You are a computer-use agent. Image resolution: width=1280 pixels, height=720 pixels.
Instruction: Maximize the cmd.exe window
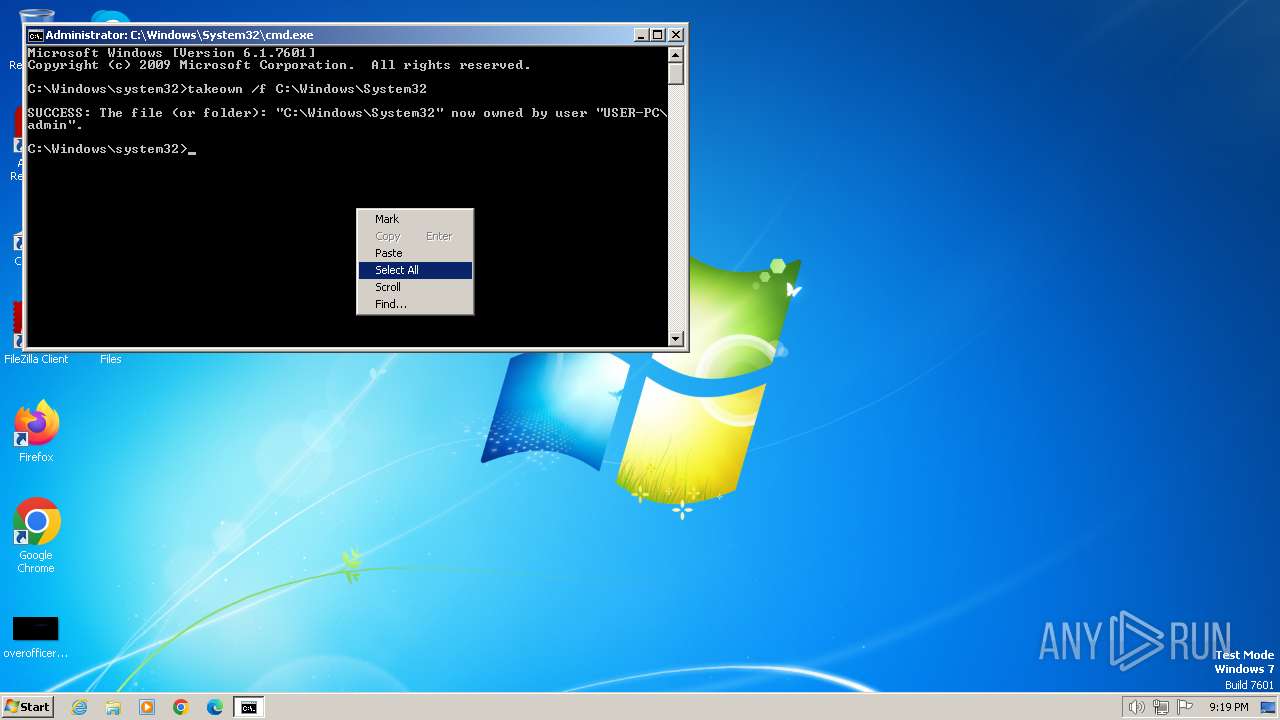657,34
